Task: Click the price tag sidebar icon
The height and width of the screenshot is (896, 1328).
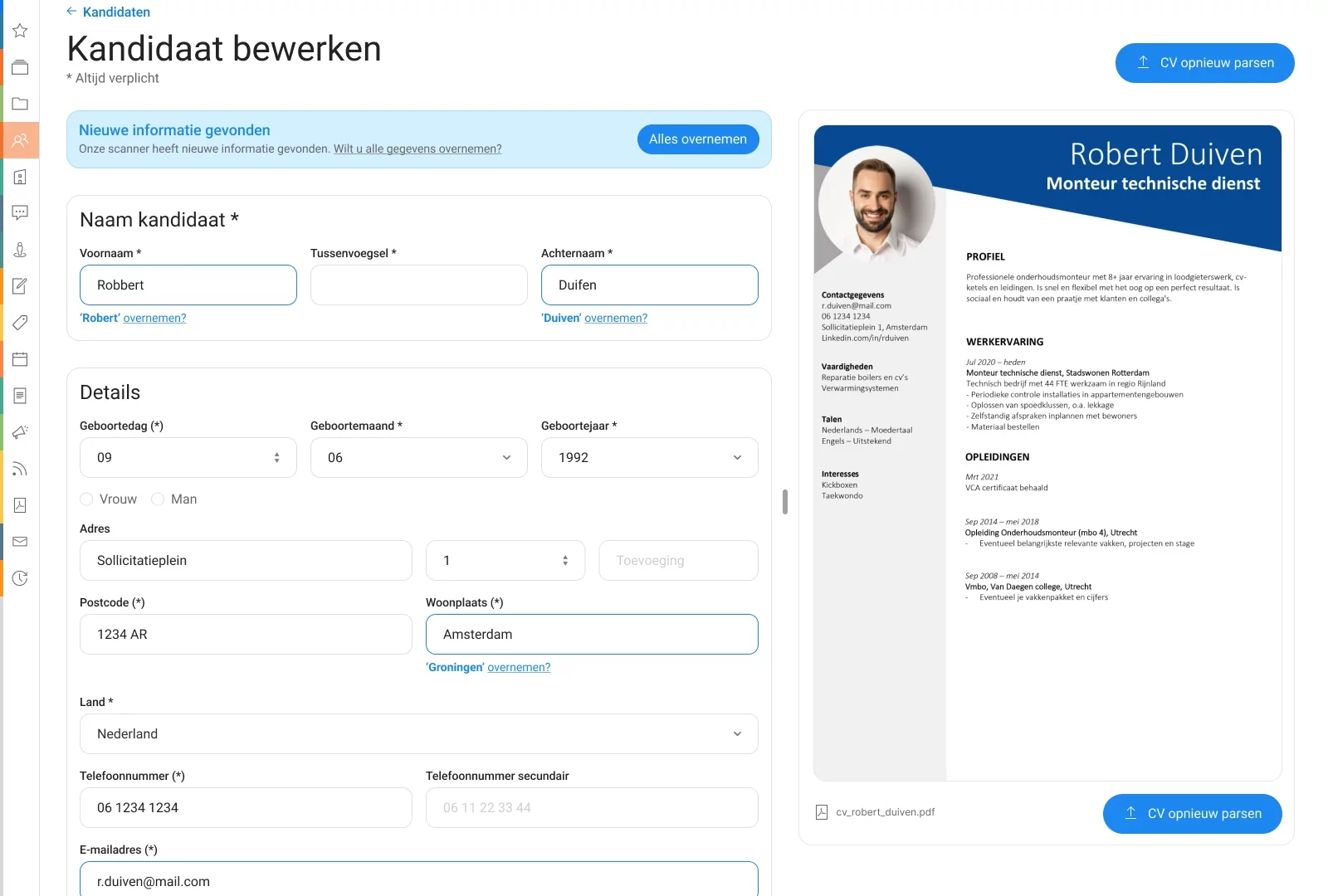Action: [x=20, y=323]
